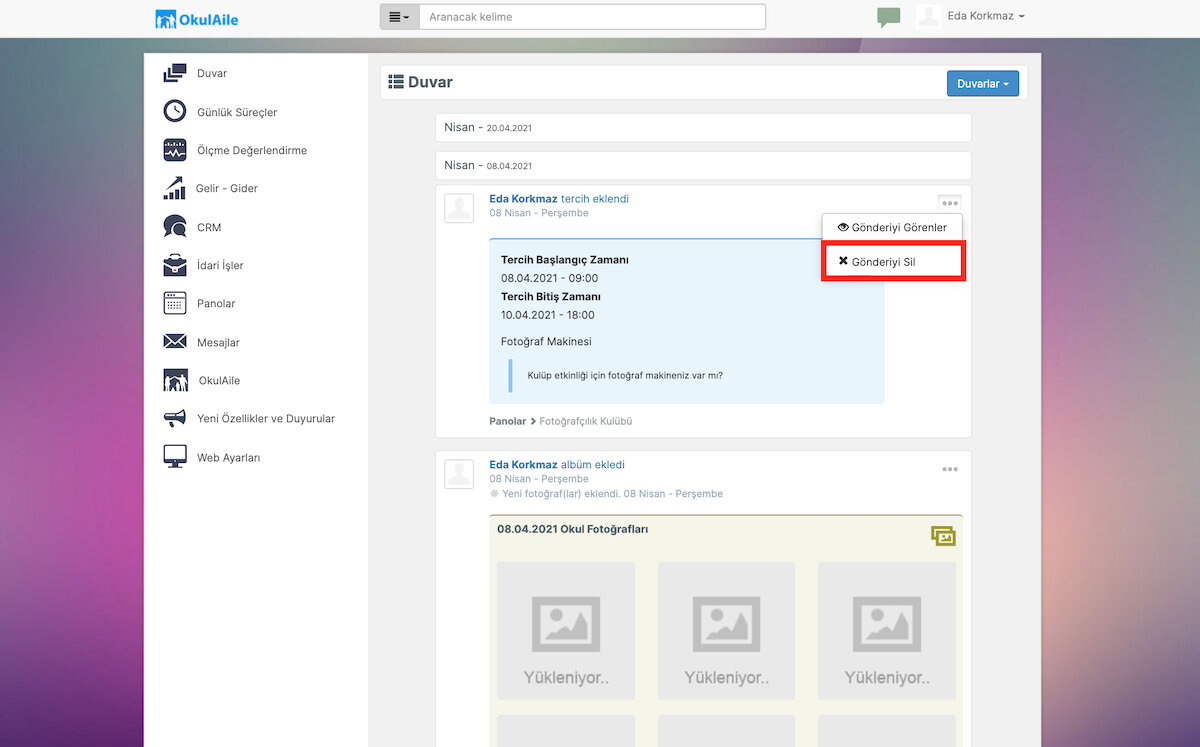The image size is (1200, 747).
Task: Click the Web Ayarları monitor icon
Action: point(175,457)
